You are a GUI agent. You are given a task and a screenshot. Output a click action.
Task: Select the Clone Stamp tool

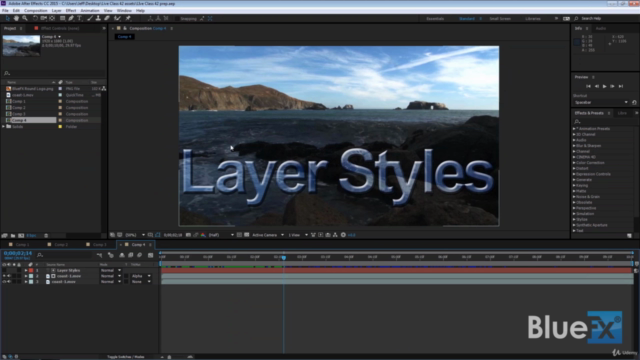pyautogui.click(x=98, y=18)
